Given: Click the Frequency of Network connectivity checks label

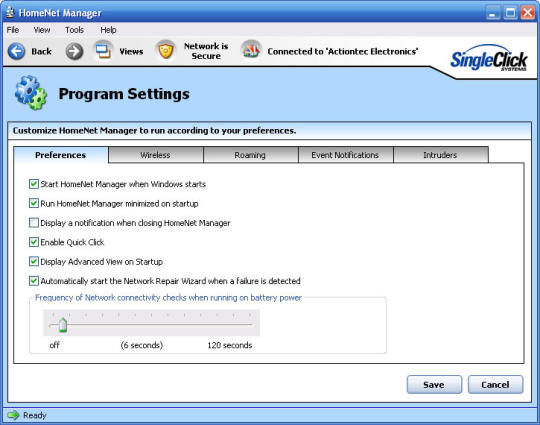Looking at the screenshot, I should 168,298.
